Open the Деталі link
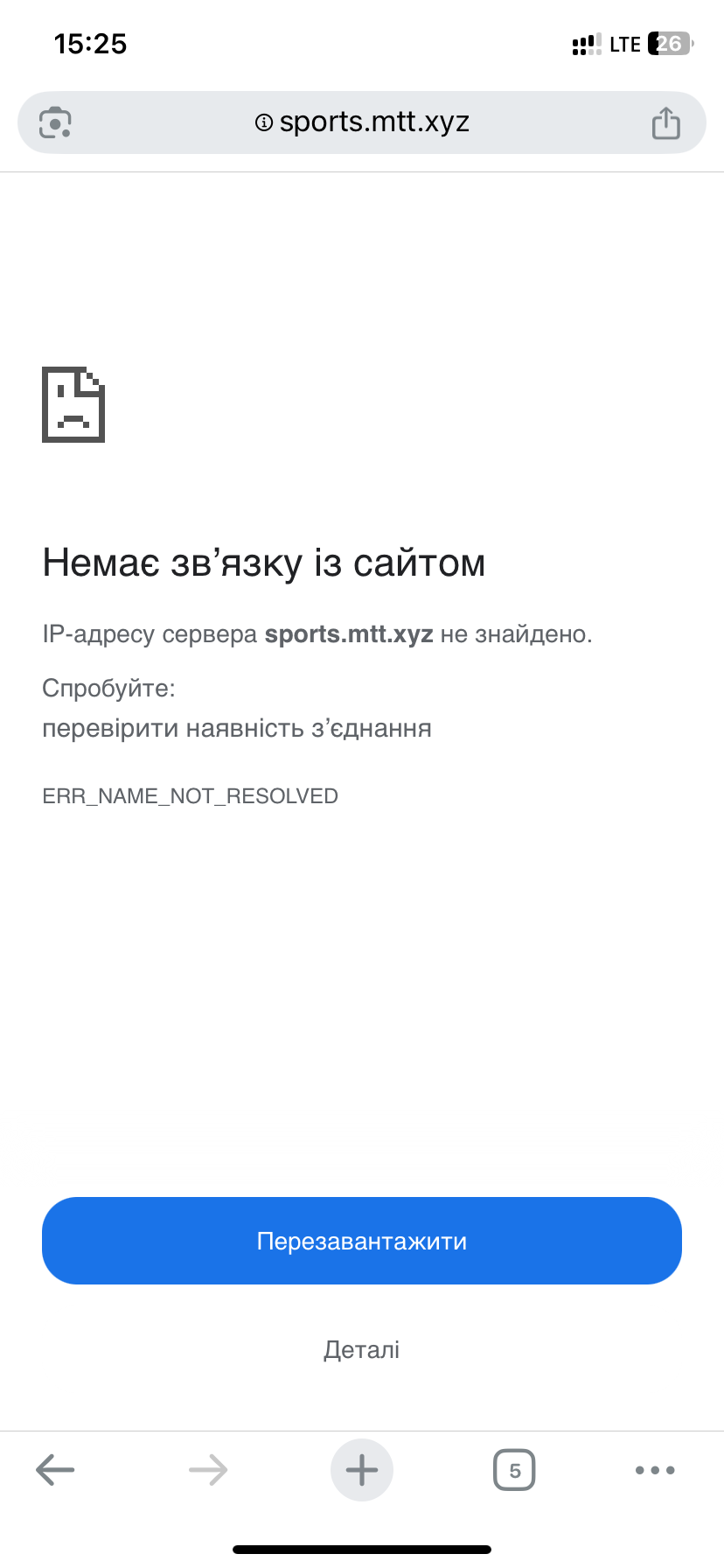 tap(362, 1349)
